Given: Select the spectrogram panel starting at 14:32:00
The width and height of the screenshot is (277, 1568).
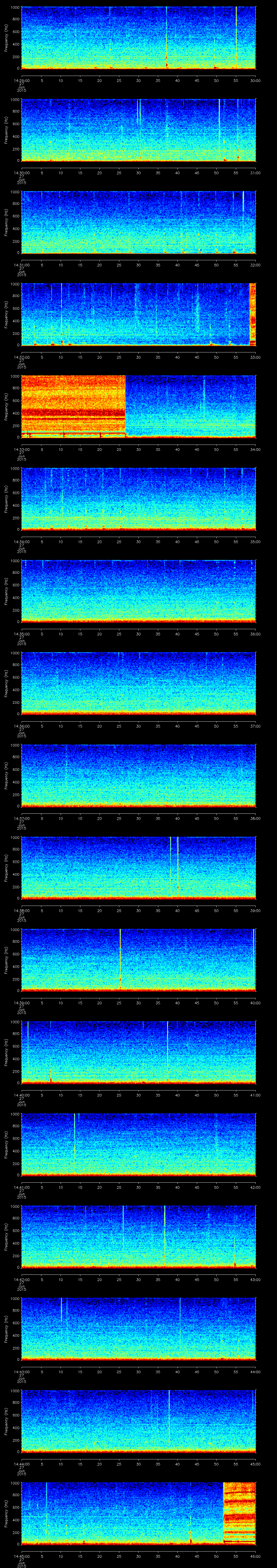Looking at the screenshot, I should tap(138, 315).
